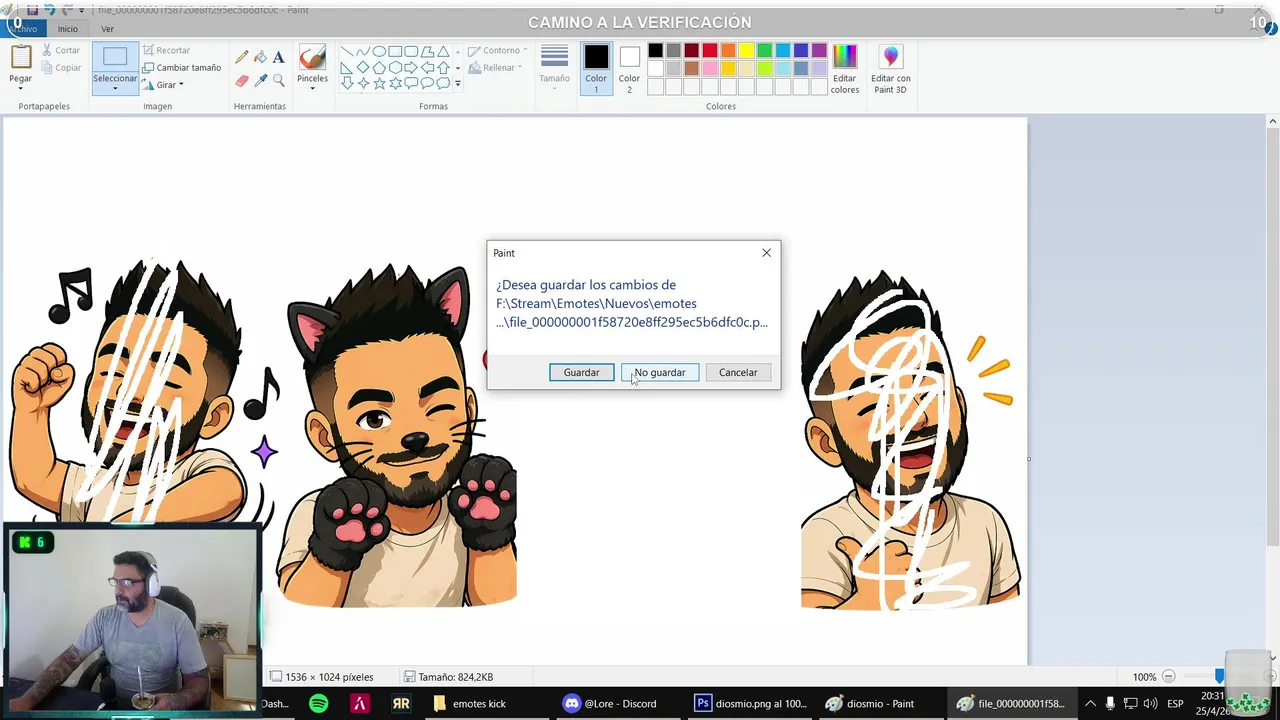Show hidden system tray icons

point(1091,703)
